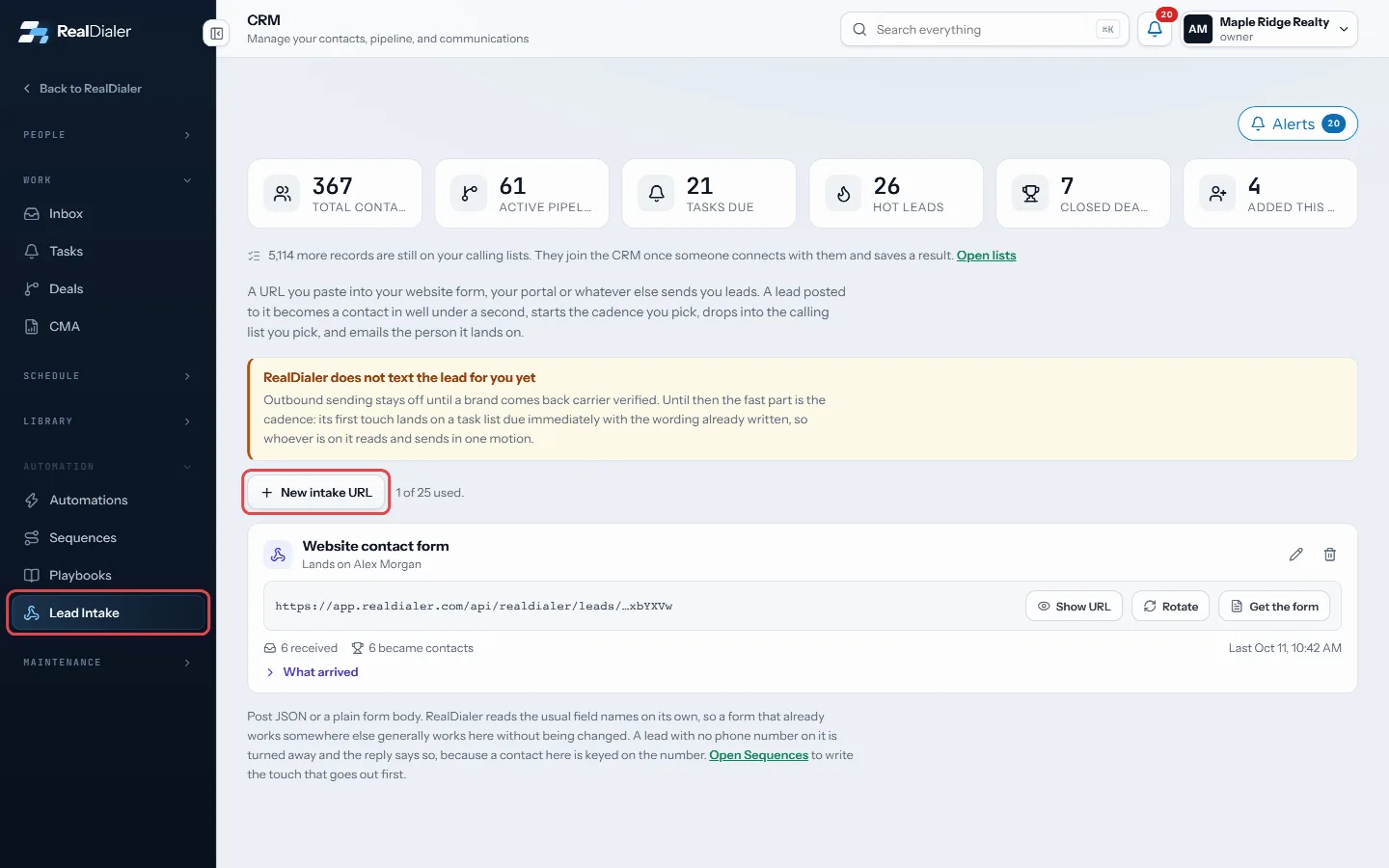Image resolution: width=1389 pixels, height=868 pixels.
Task: Go Back to RealDialer
Action: click(82, 89)
